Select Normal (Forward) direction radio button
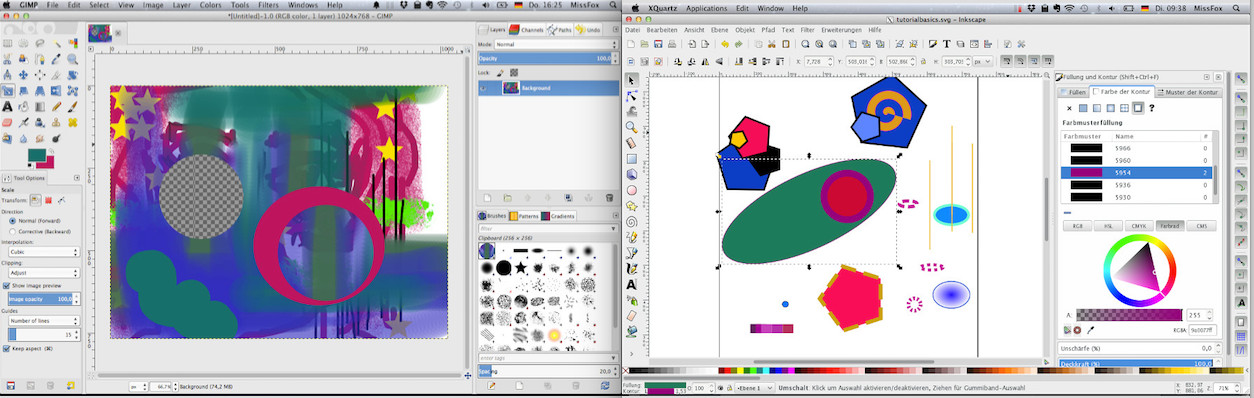The height and width of the screenshot is (398, 1254). pyautogui.click(x=13, y=220)
